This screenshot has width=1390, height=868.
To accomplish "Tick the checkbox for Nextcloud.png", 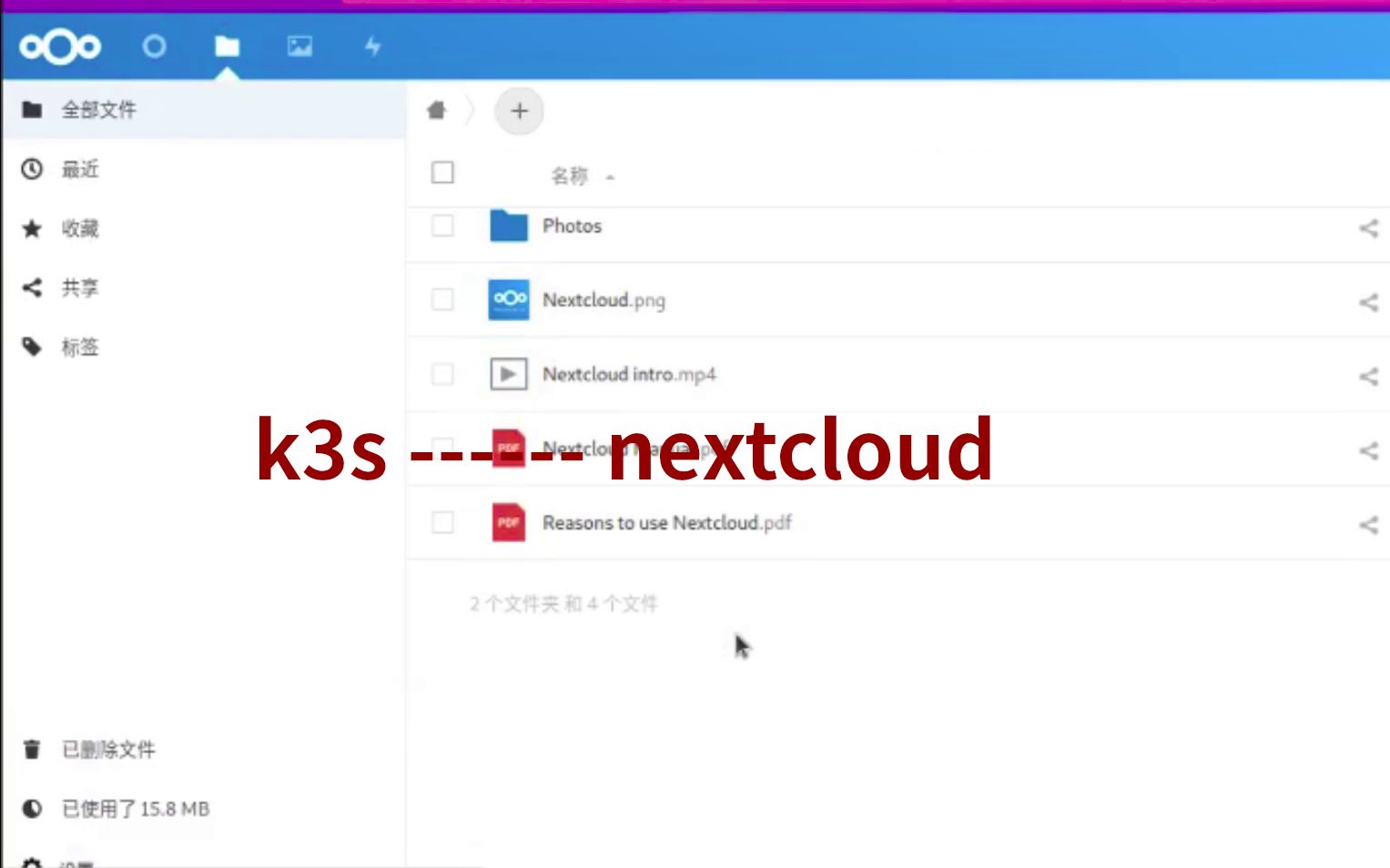I will tap(442, 299).
